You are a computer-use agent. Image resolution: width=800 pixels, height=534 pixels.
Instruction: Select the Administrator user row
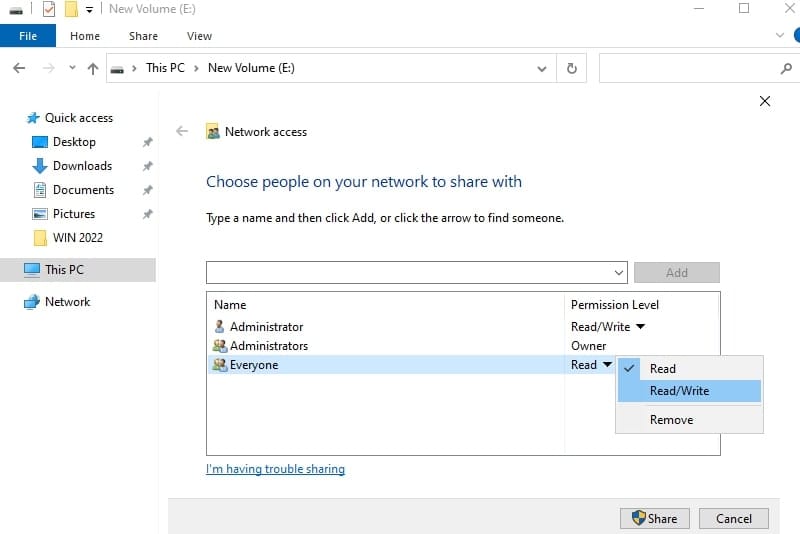coord(386,326)
